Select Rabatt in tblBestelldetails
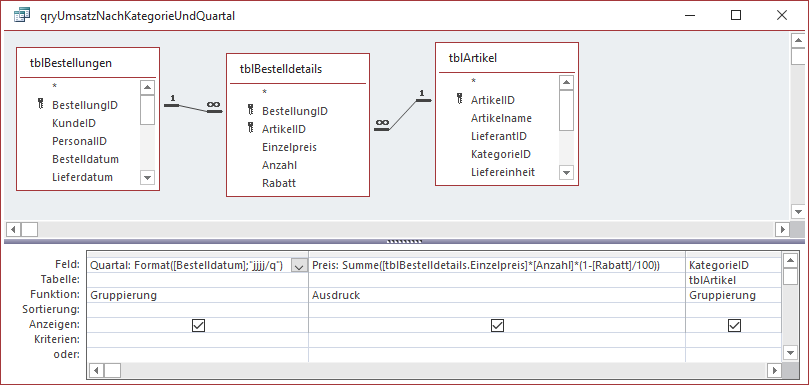 tap(279, 183)
